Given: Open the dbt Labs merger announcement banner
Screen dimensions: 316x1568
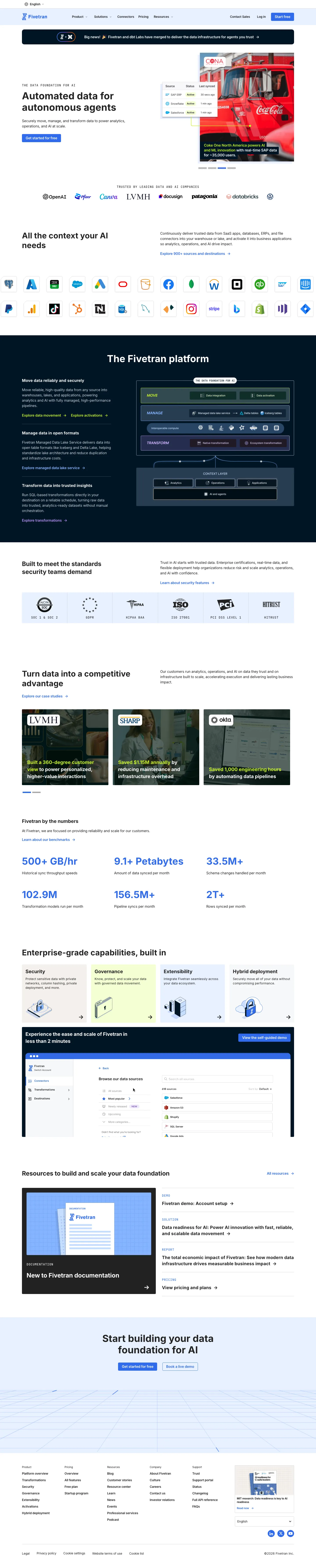Looking at the screenshot, I should click(158, 37).
